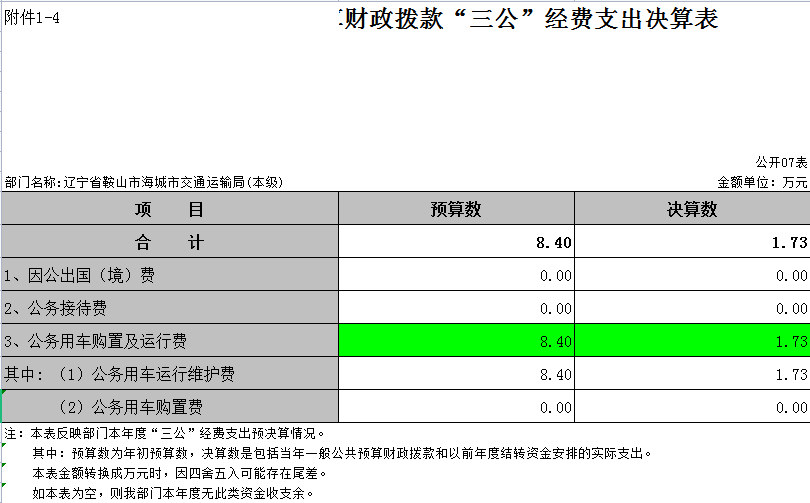Screen dimensions: 810x503
Task: Select final 0.00 in the 因公出国（境）费 row
Action: click(x=692, y=275)
